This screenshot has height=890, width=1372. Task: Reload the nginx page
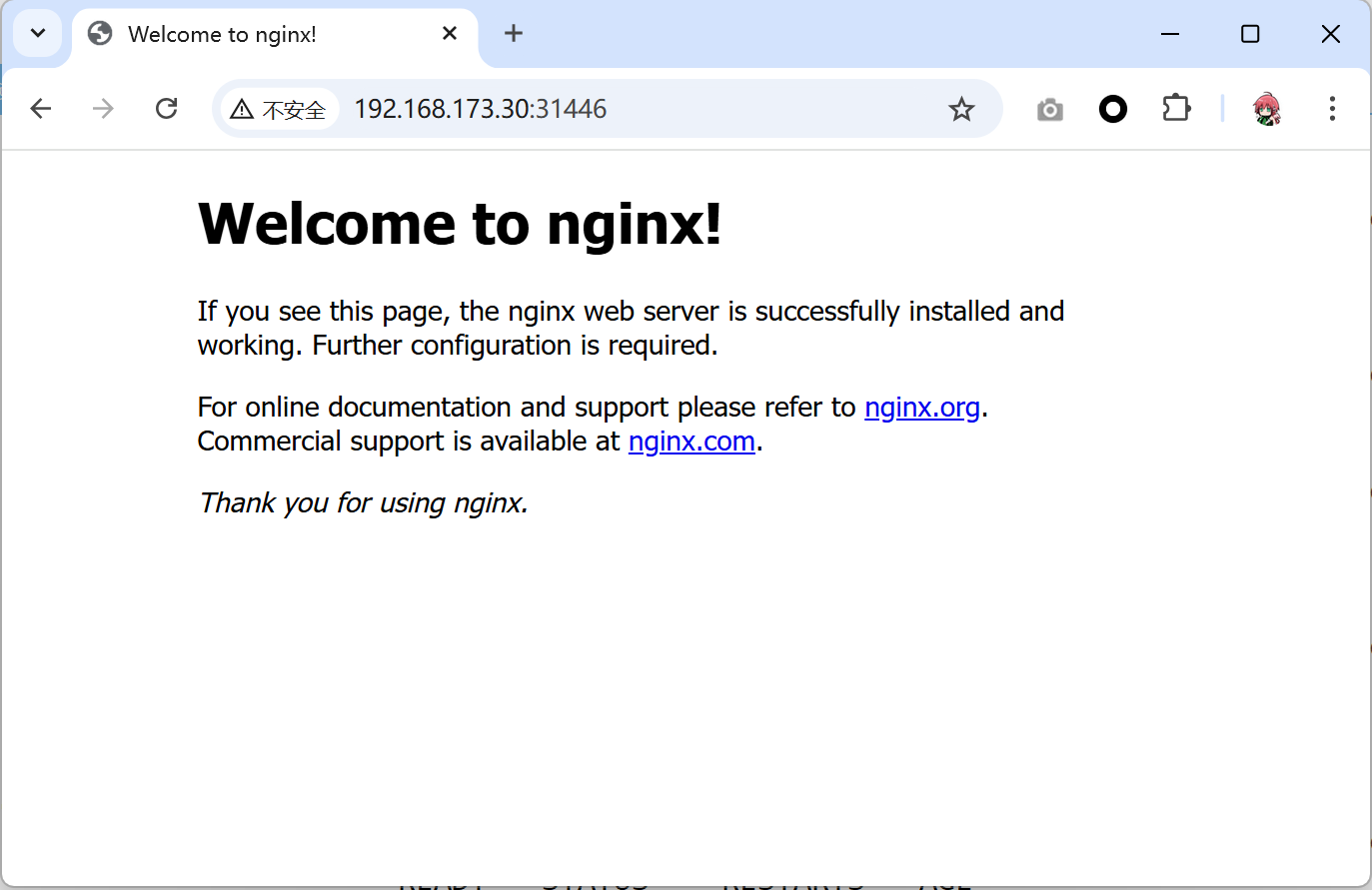[167, 109]
